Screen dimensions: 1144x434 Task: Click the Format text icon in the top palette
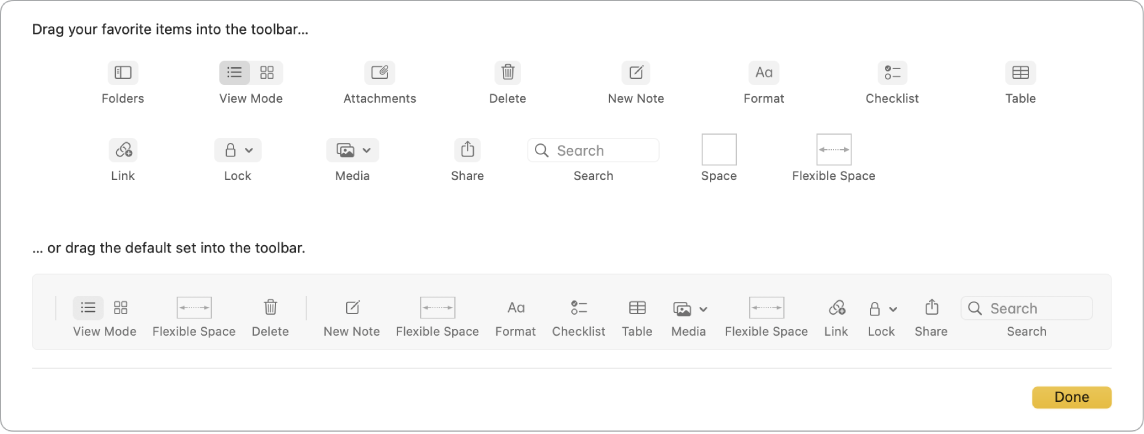[x=764, y=73]
